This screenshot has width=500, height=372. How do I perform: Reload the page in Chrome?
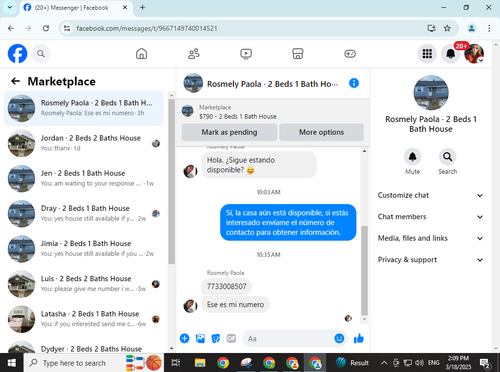tap(46, 28)
